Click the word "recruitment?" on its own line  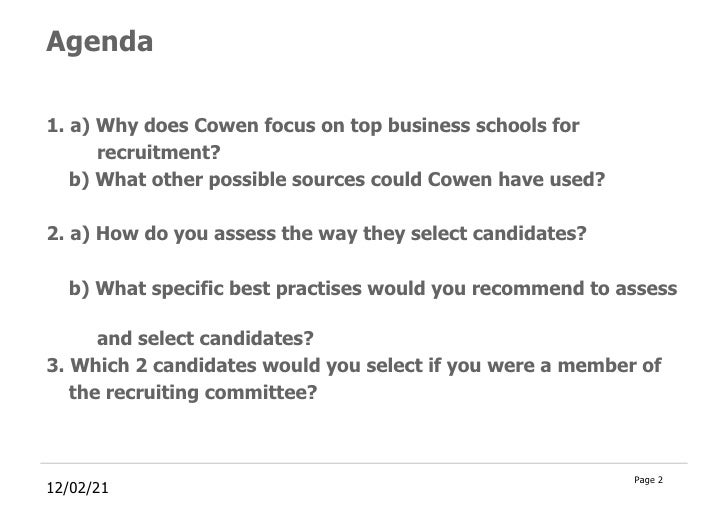click(159, 152)
